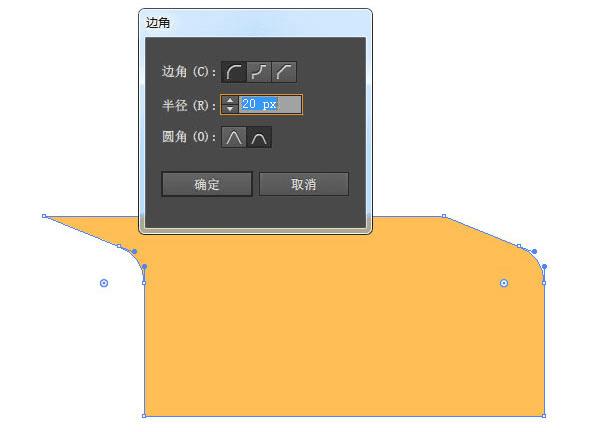This screenshot has height=432, width=600.
Task: Select the upper handle dot on the right rounded corner
Action: coord(534,251)
